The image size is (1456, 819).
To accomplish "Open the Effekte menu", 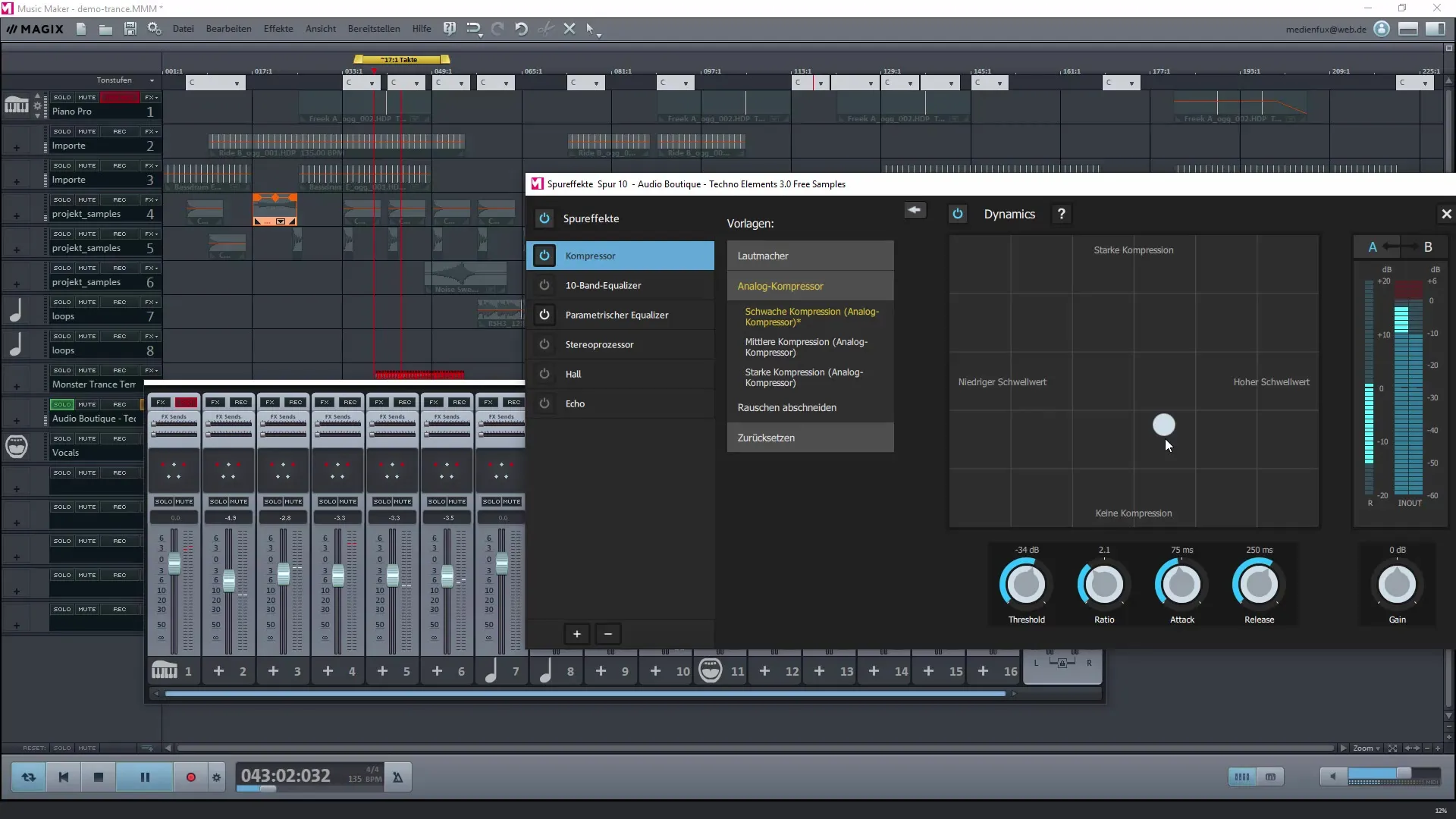I will (278, 29).
